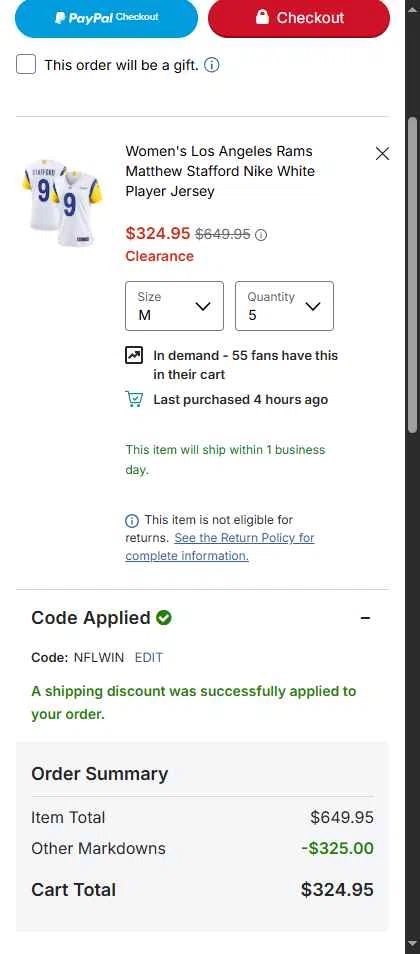Click the In demand trending icon
Image resolution: width=420 pixels, height=954 pixels.
[134, 355]
